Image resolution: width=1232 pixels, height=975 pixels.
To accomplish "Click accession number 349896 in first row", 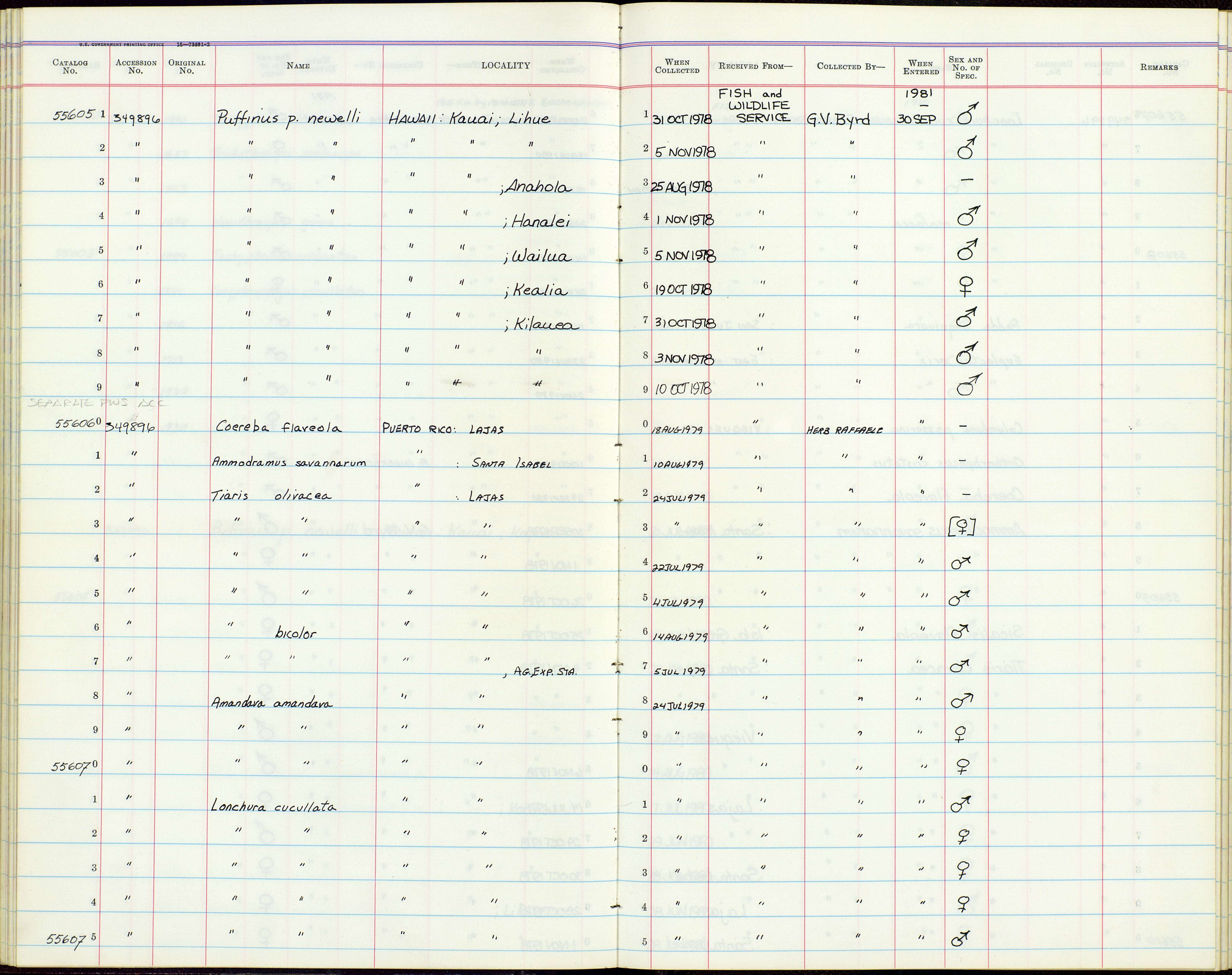I will point(137,119).
